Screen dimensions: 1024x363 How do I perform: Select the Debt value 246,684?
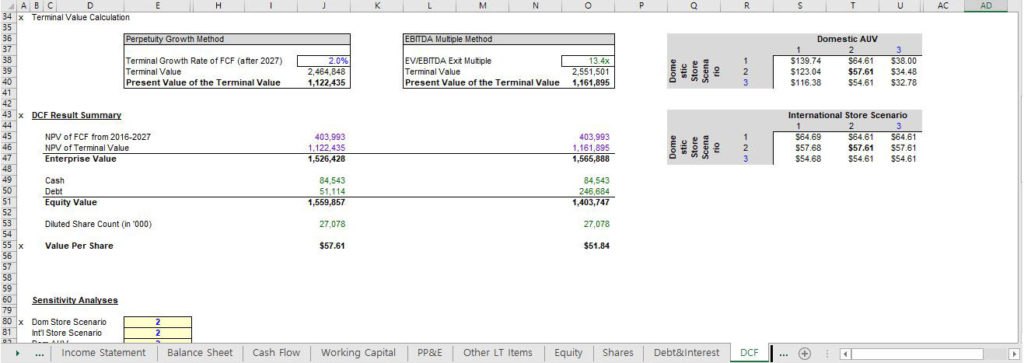click(x=588, y=191)
